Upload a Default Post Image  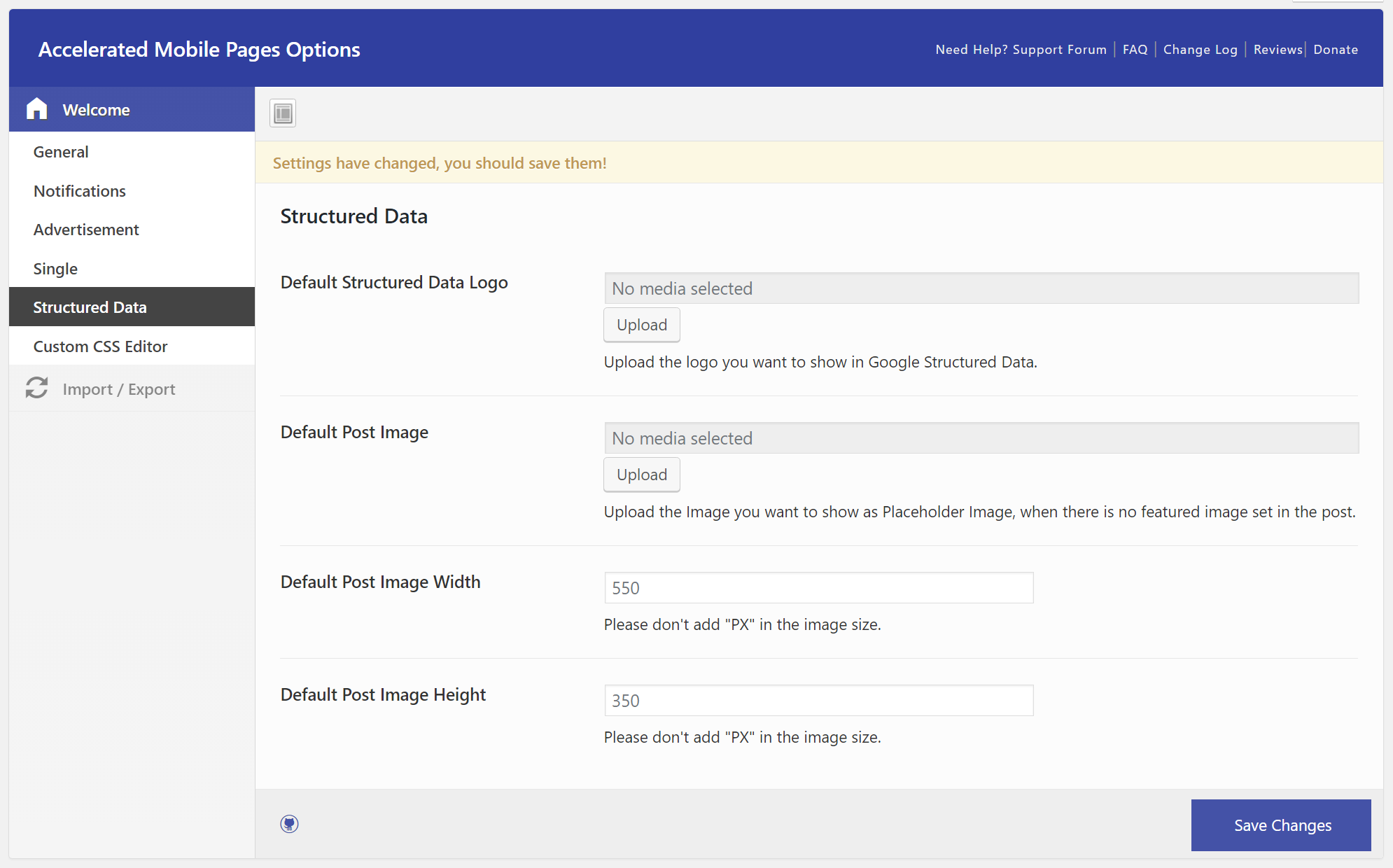tap(642, 475)
